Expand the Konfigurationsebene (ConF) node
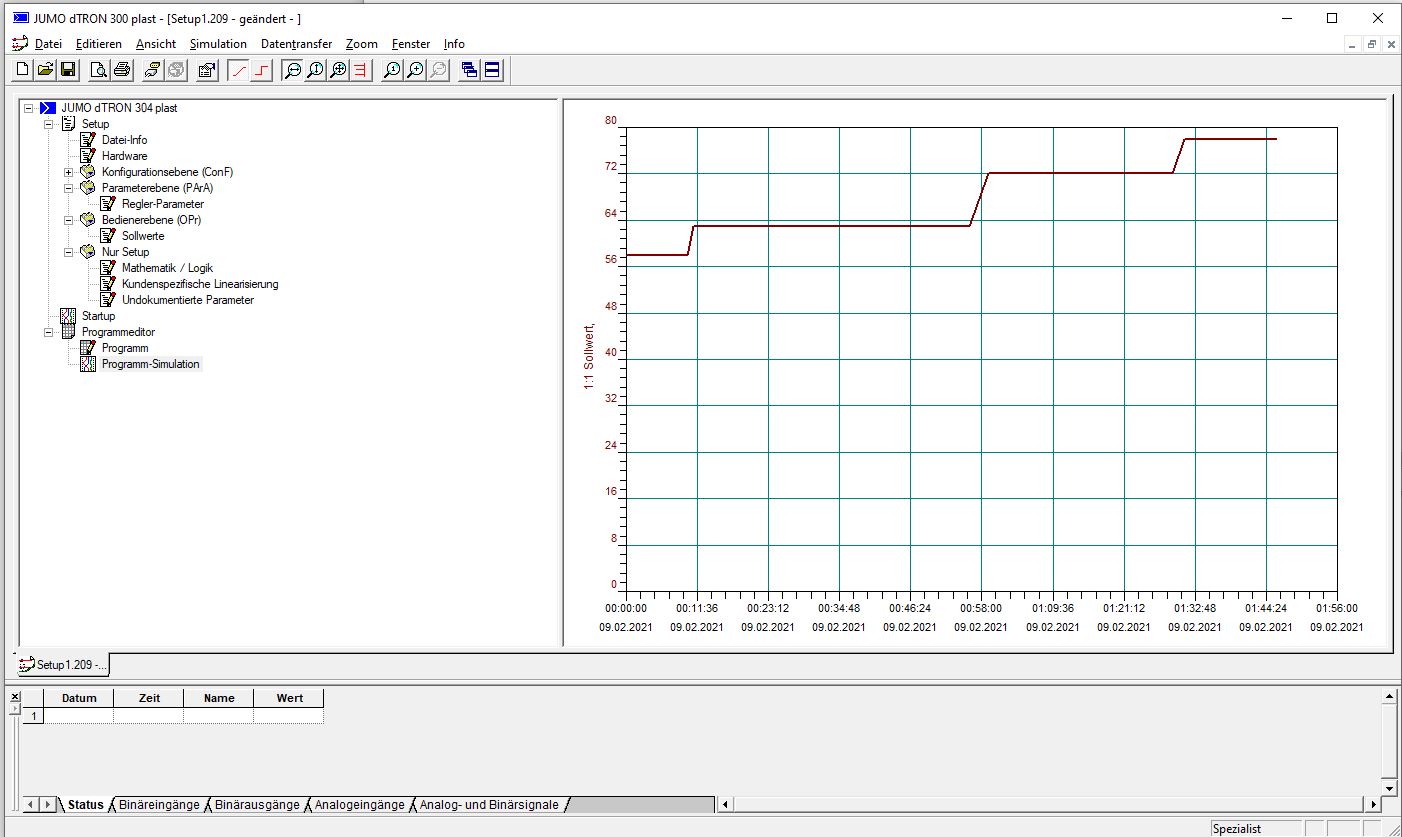 69,172
